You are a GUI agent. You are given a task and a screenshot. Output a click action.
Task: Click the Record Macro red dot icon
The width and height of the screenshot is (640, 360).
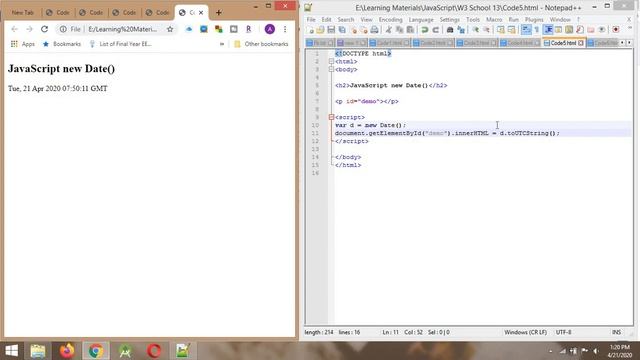pyautogui.click(x=616, y=30)
